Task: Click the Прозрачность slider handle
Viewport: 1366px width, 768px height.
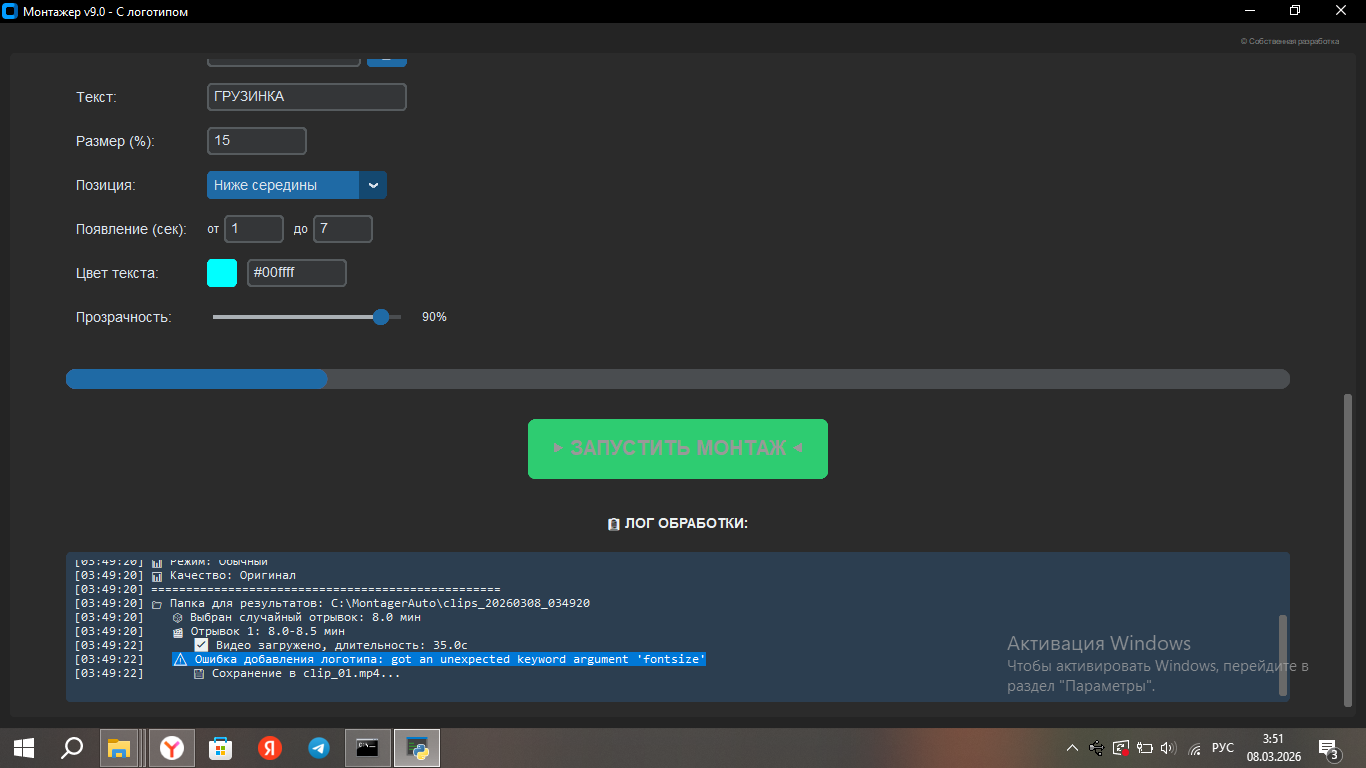Action: tap(380, 317)
